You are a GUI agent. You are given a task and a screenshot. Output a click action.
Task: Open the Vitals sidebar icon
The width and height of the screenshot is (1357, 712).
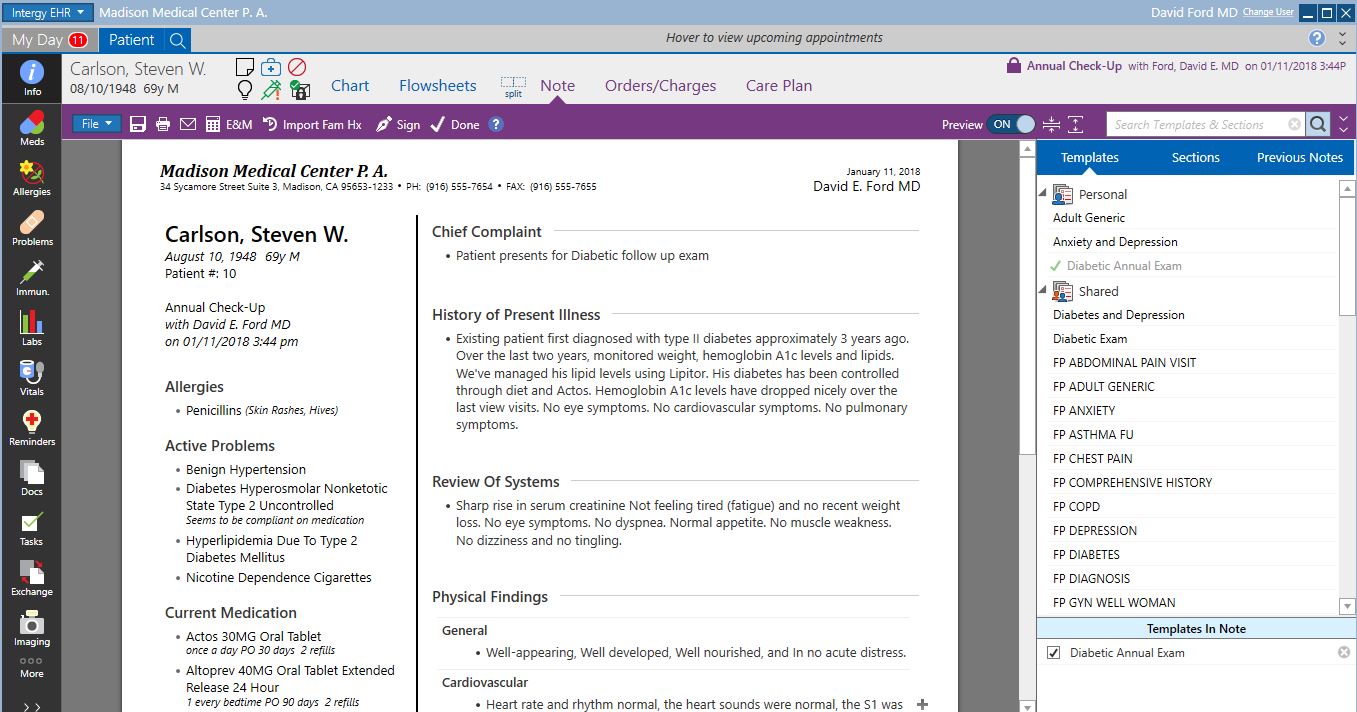click(32, 378)
